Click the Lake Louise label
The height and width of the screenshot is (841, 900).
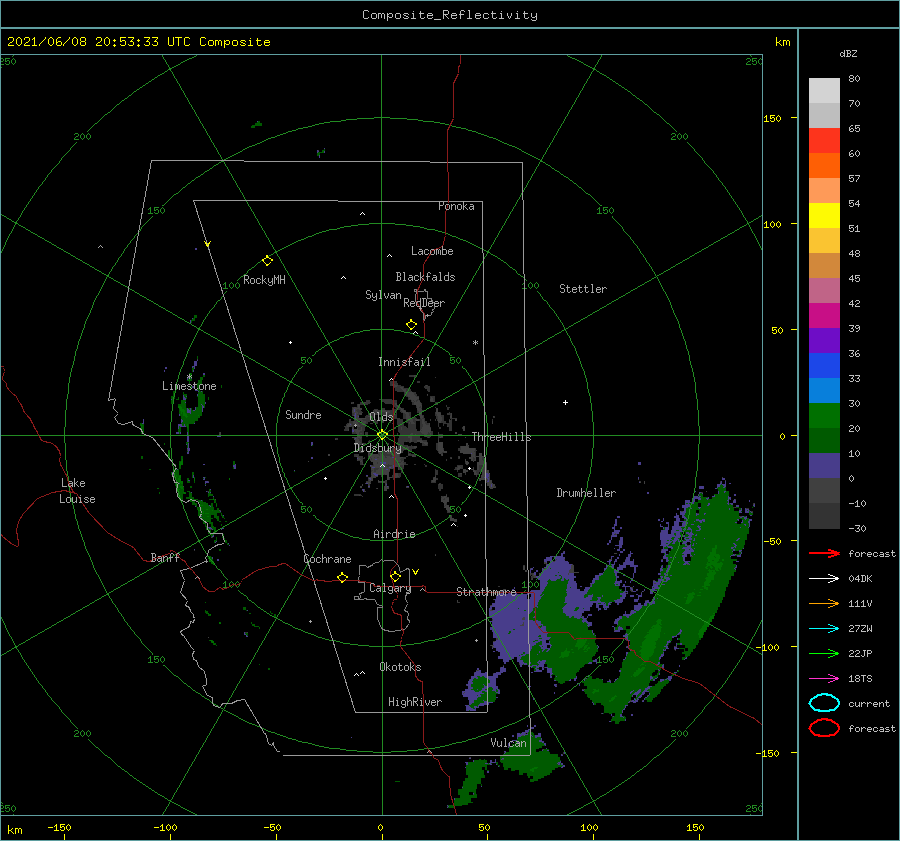[x=77, y=491]
